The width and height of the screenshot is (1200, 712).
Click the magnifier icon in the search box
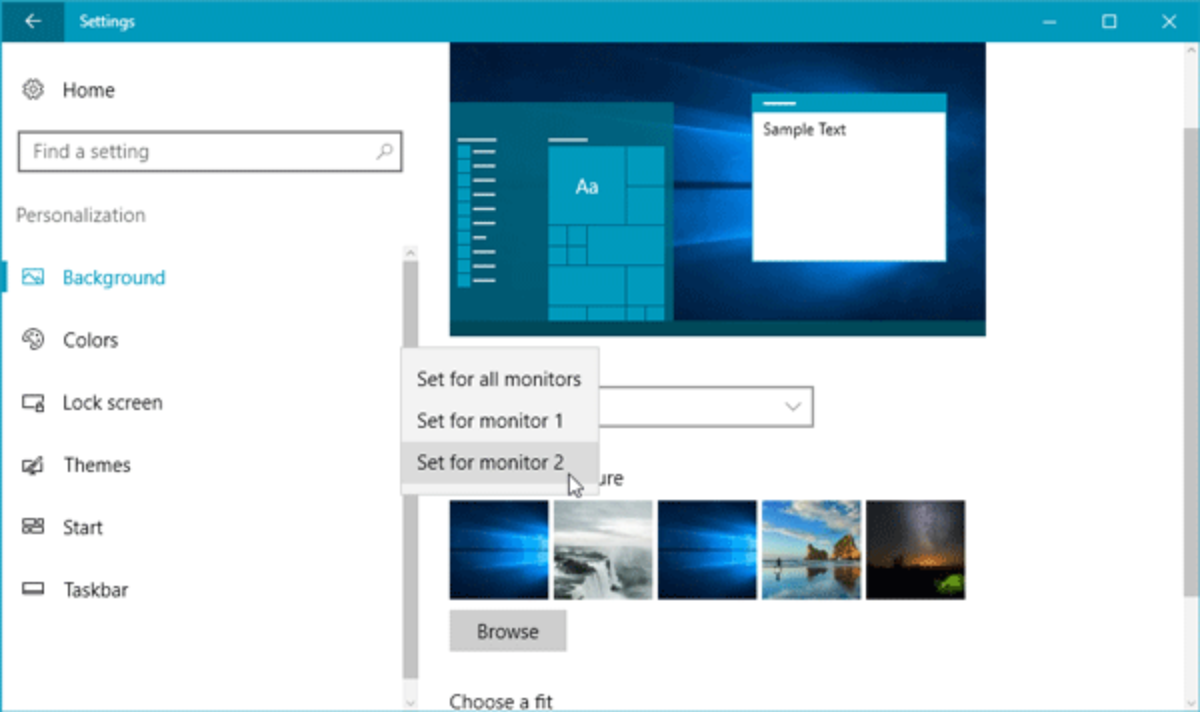(384, 152)
